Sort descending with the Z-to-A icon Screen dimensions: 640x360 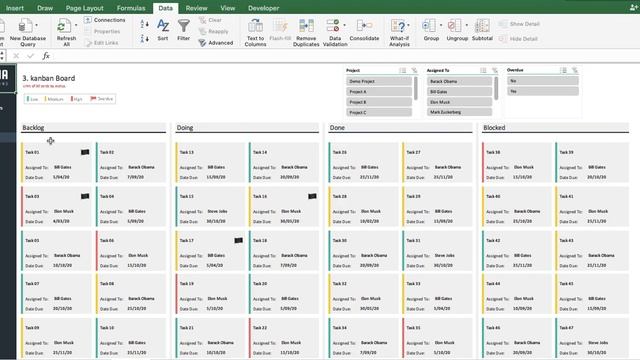[144, 39]
